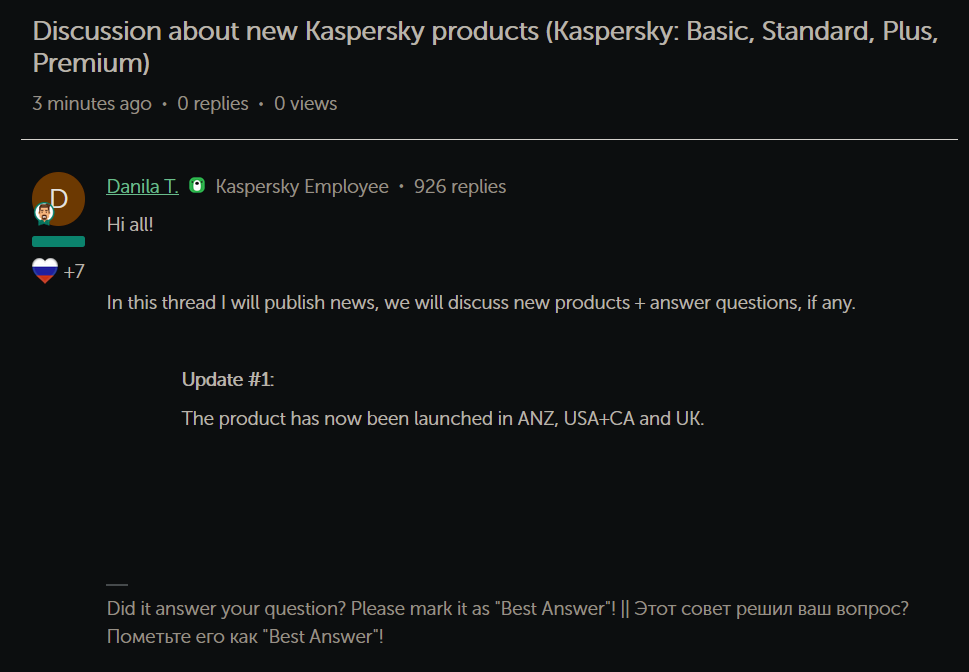
Task: Show the additional '+7' badges
Action: click(x=74, y=272)
